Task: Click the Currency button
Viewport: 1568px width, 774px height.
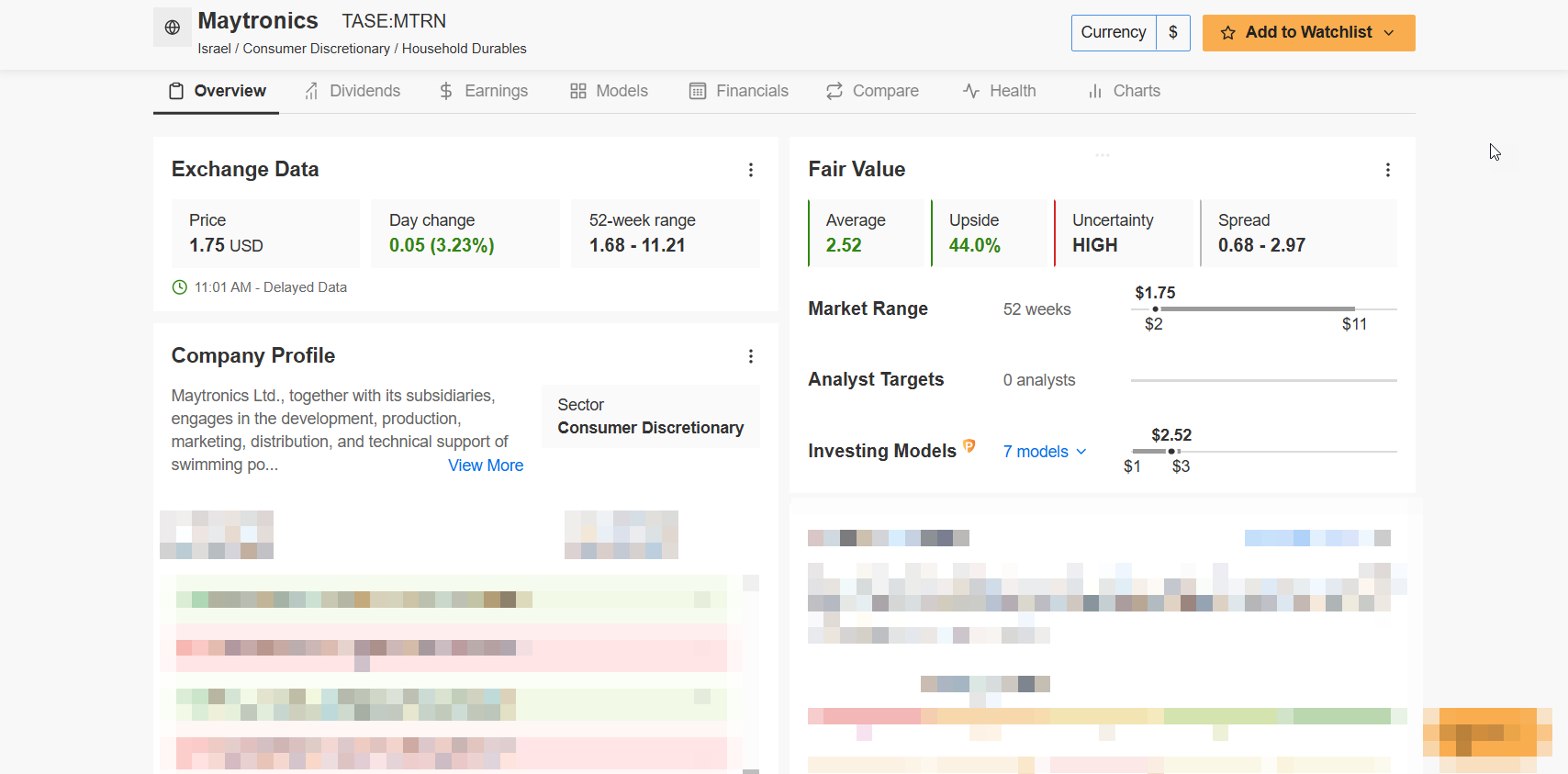Action: 1113,32
